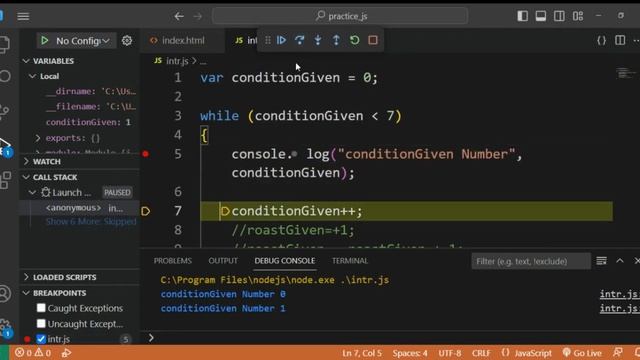Screen dimensions: 640x360
Task: Grab the debug toolbar drag handle
Action: [268, 40]
